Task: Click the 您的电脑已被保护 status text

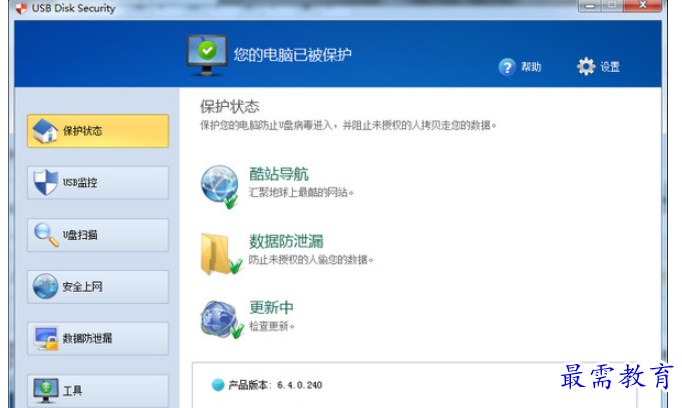Action: point(292,55)
